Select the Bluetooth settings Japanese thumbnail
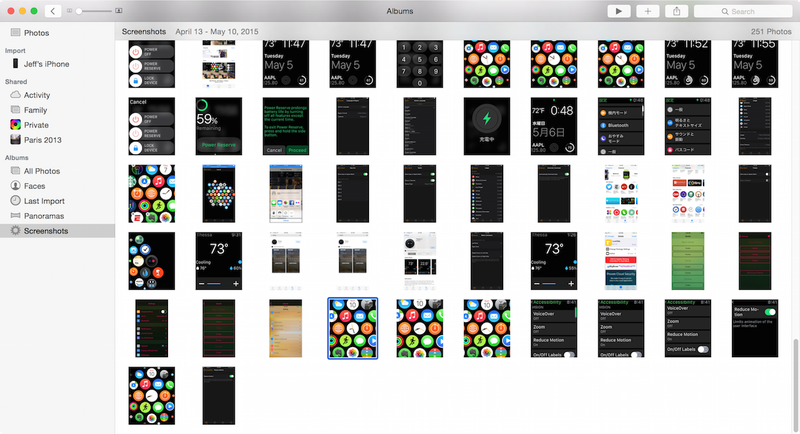The image size is (800, 434). click(x=621, y=126)
